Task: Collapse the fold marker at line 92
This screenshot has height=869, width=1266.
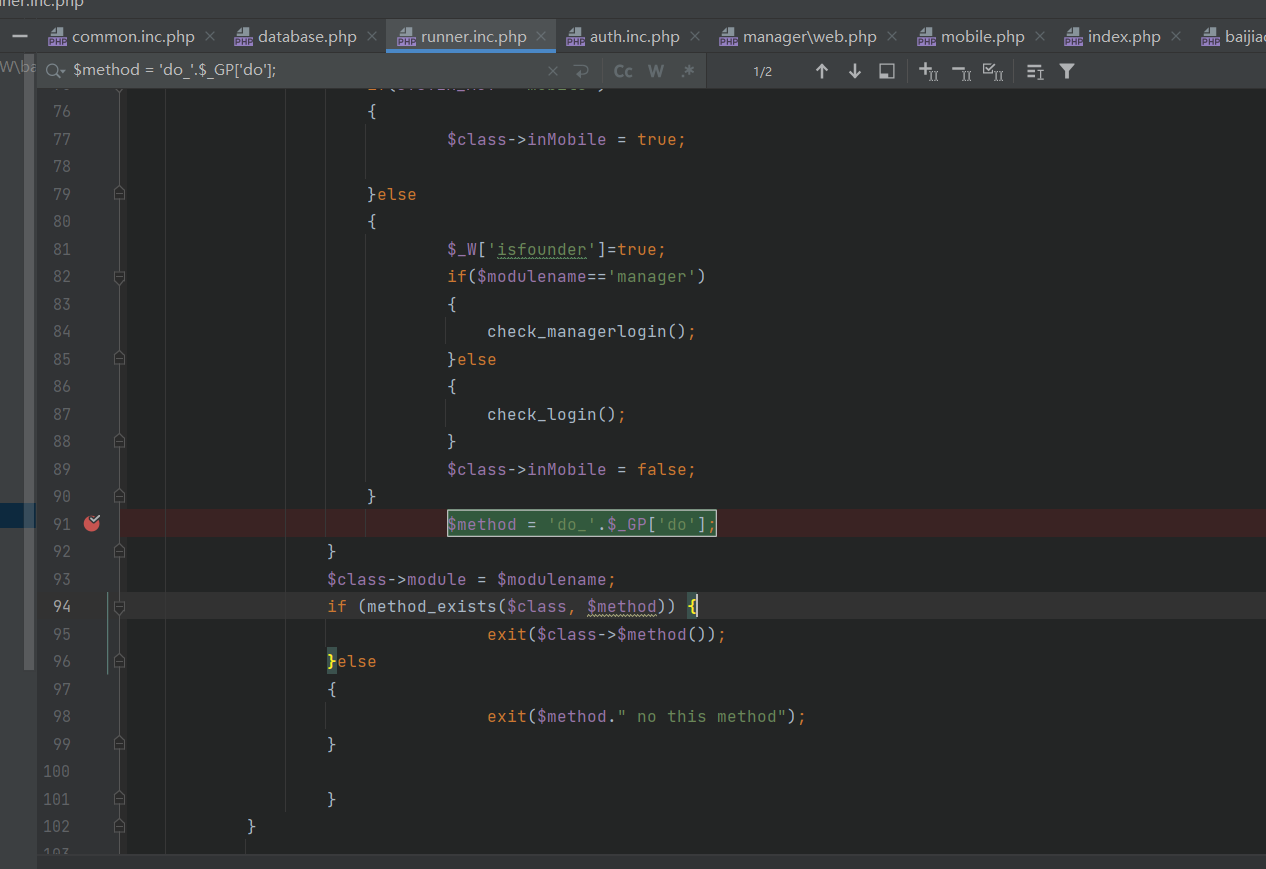Action: click(119, 551)
